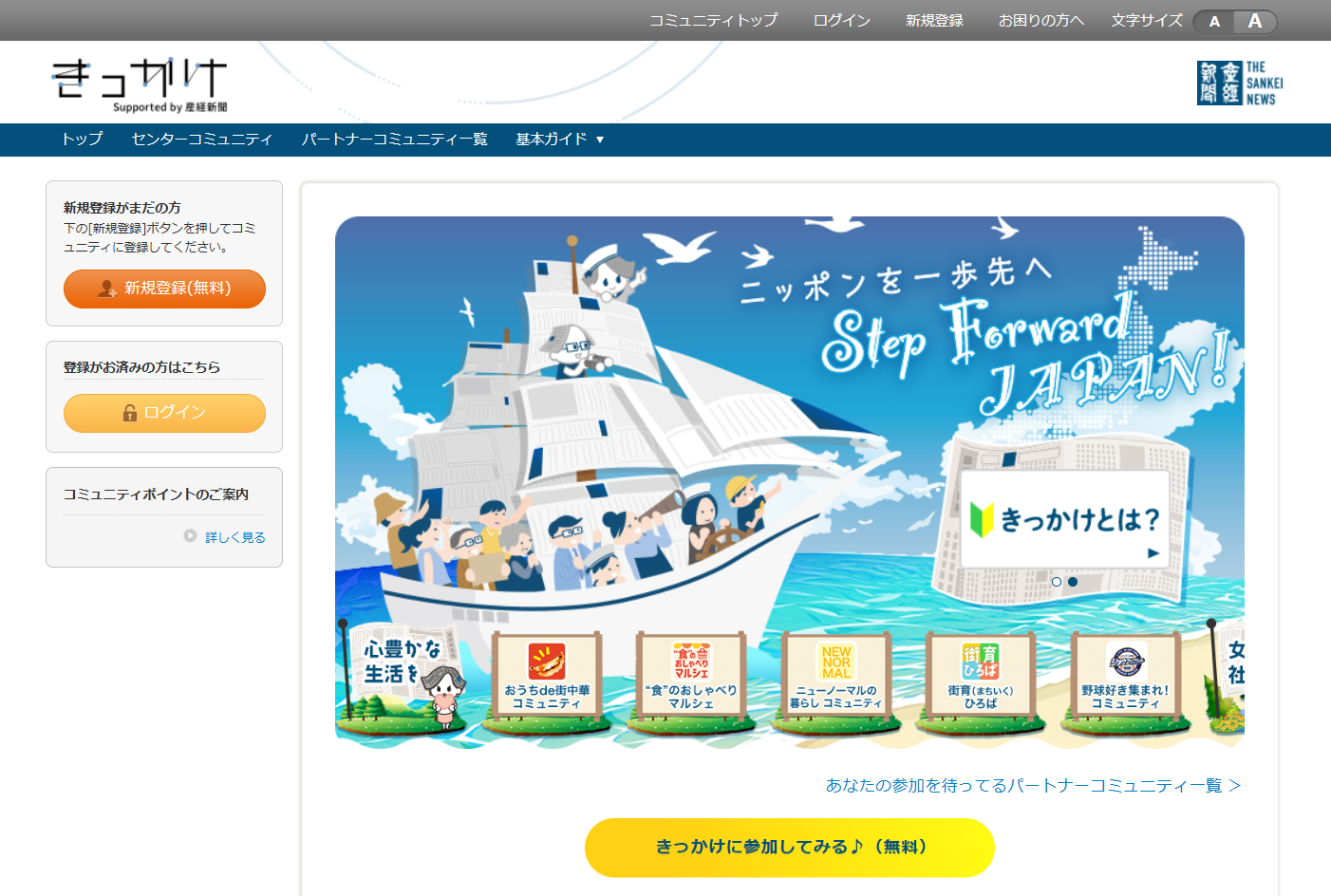Screen dimensions: 1331x896
Task: Open the あなたの参加を待ってるパートナーコミュニティ一覧 link
Action: click(x=1033, y=786)
